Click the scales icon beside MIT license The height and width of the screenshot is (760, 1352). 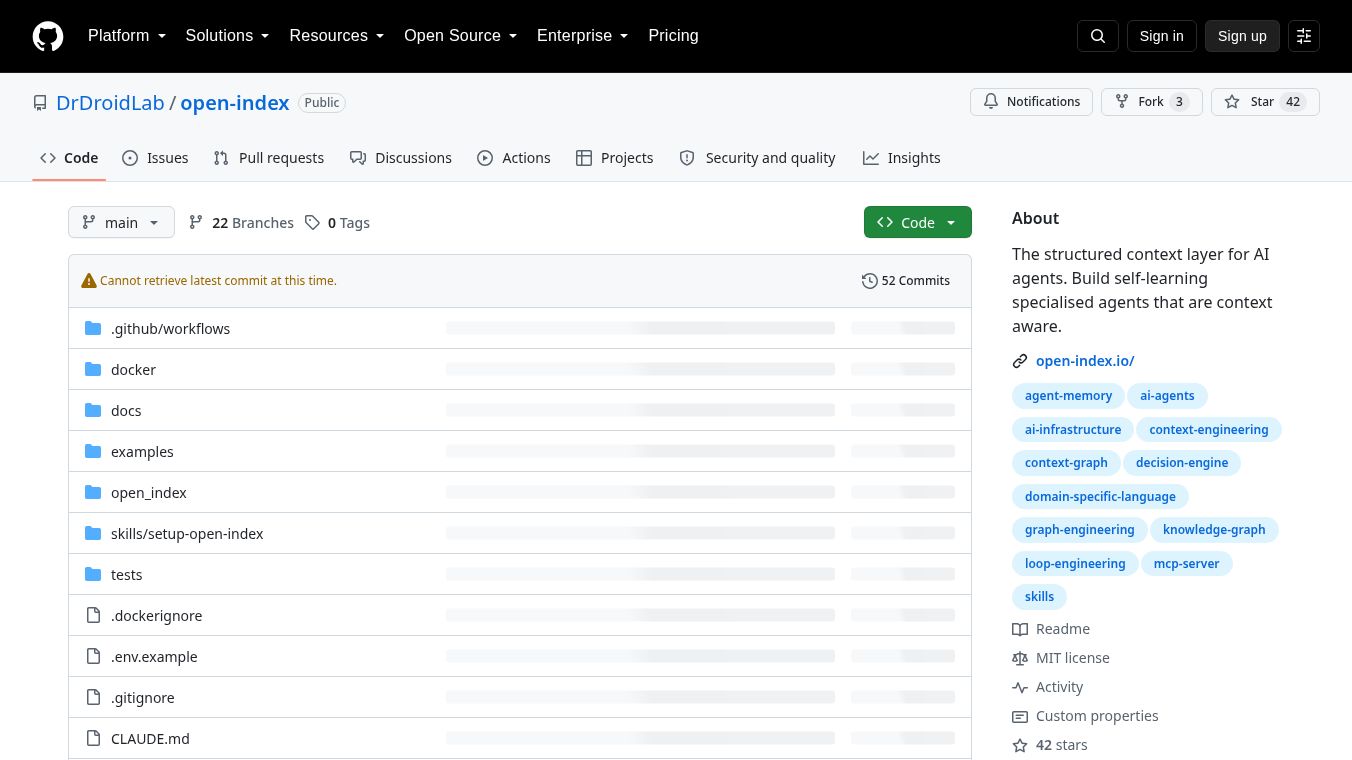1020,658
